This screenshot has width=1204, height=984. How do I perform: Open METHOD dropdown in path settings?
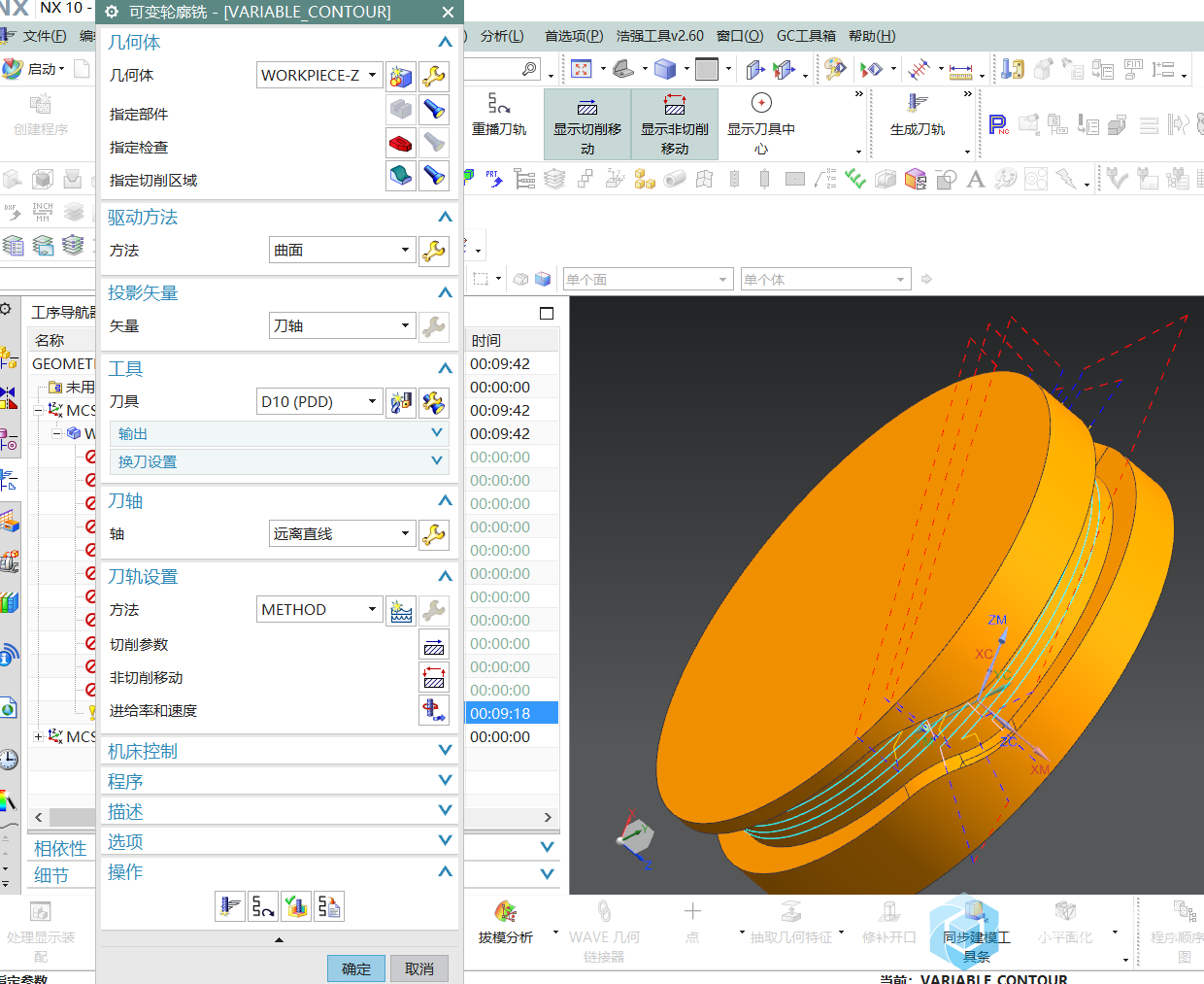click(x=318, y=610)
